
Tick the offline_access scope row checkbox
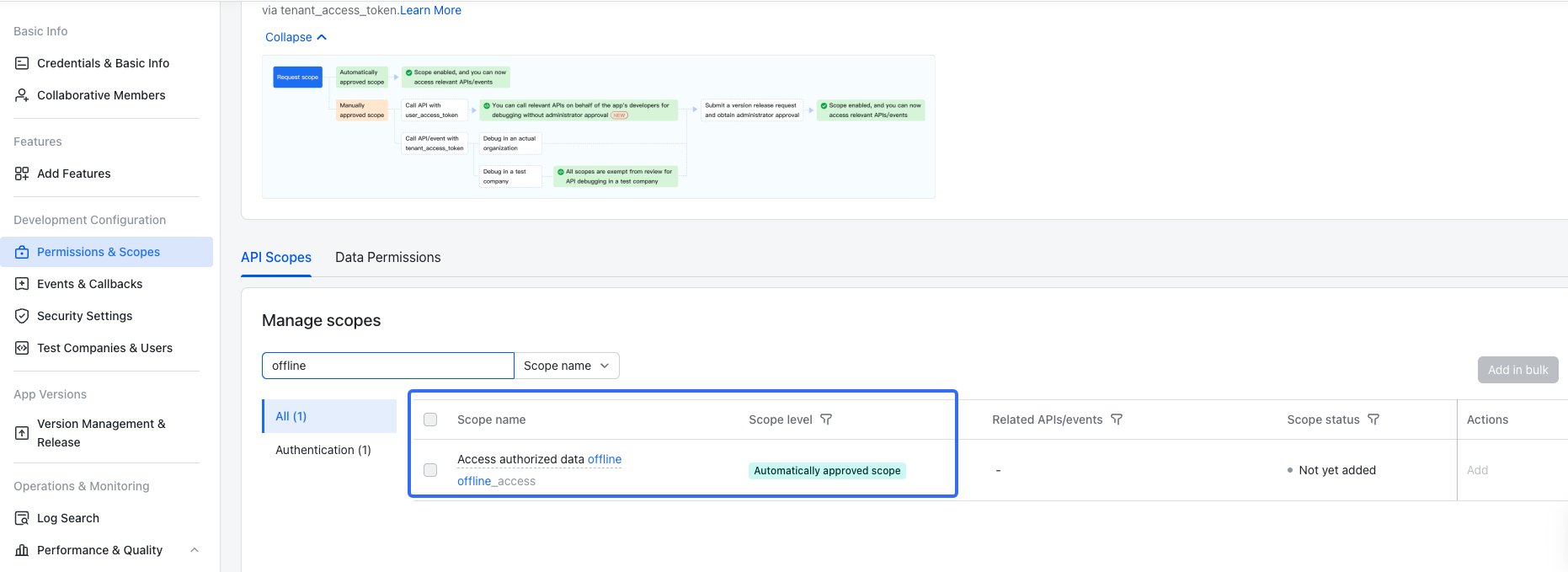click(430, 470)
